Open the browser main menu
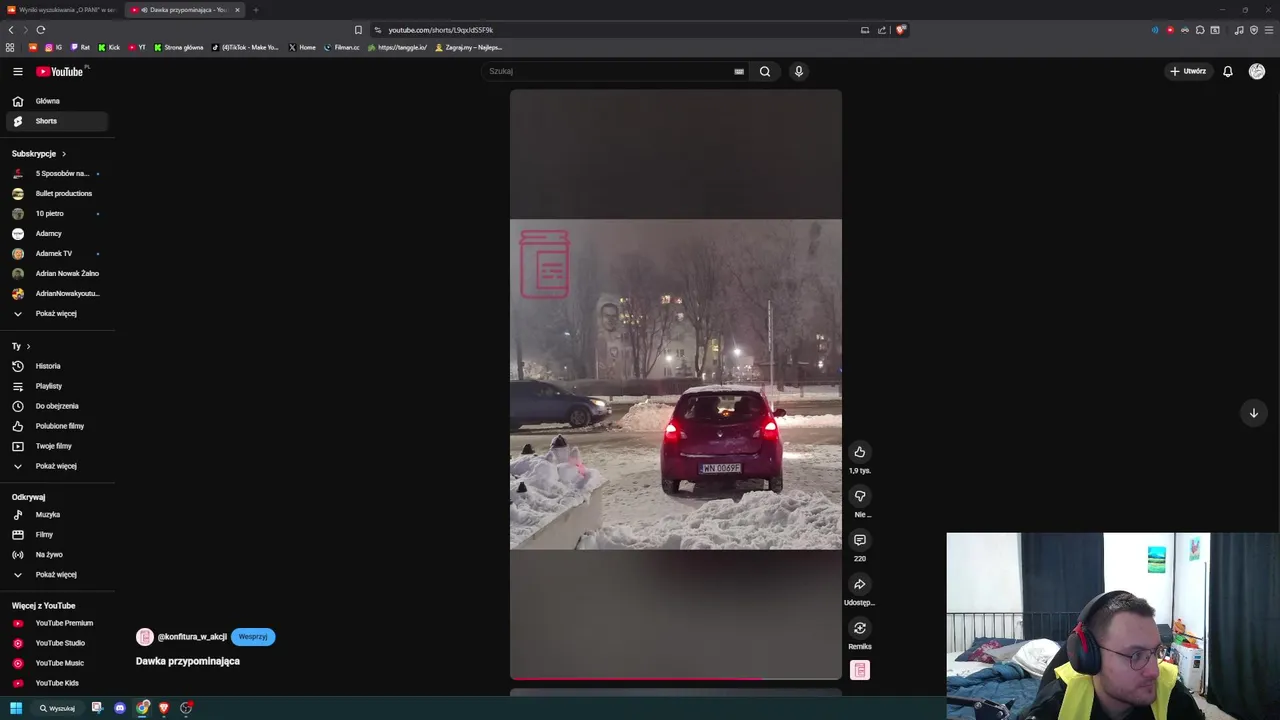This screenshot has width=1280, height=720. [x=1269, y=30]
